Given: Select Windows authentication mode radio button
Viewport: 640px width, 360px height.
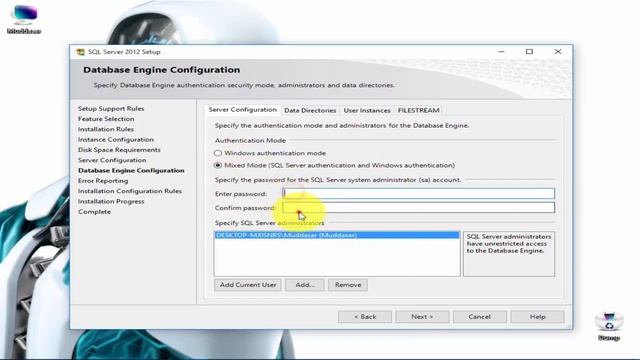Looking at the screenshot, I should (218, 153).
